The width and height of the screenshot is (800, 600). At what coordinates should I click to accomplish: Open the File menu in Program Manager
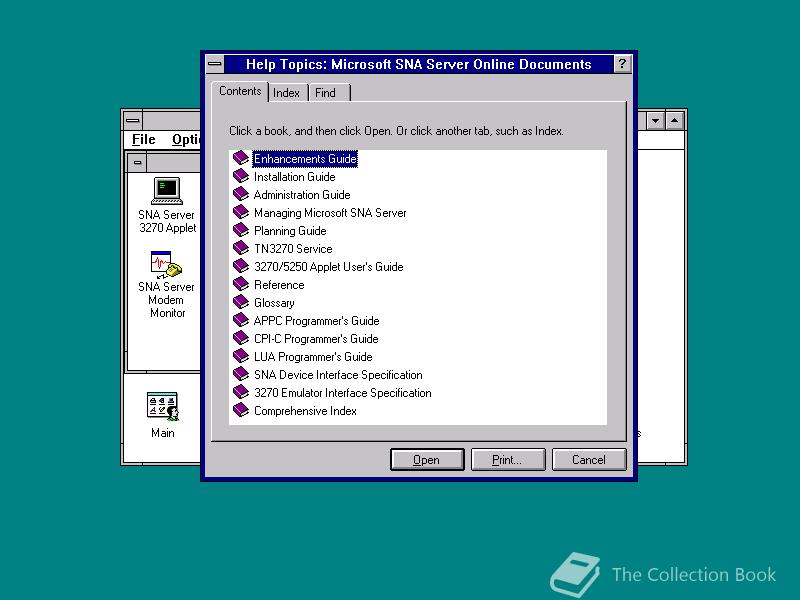(x=143, y=139)
